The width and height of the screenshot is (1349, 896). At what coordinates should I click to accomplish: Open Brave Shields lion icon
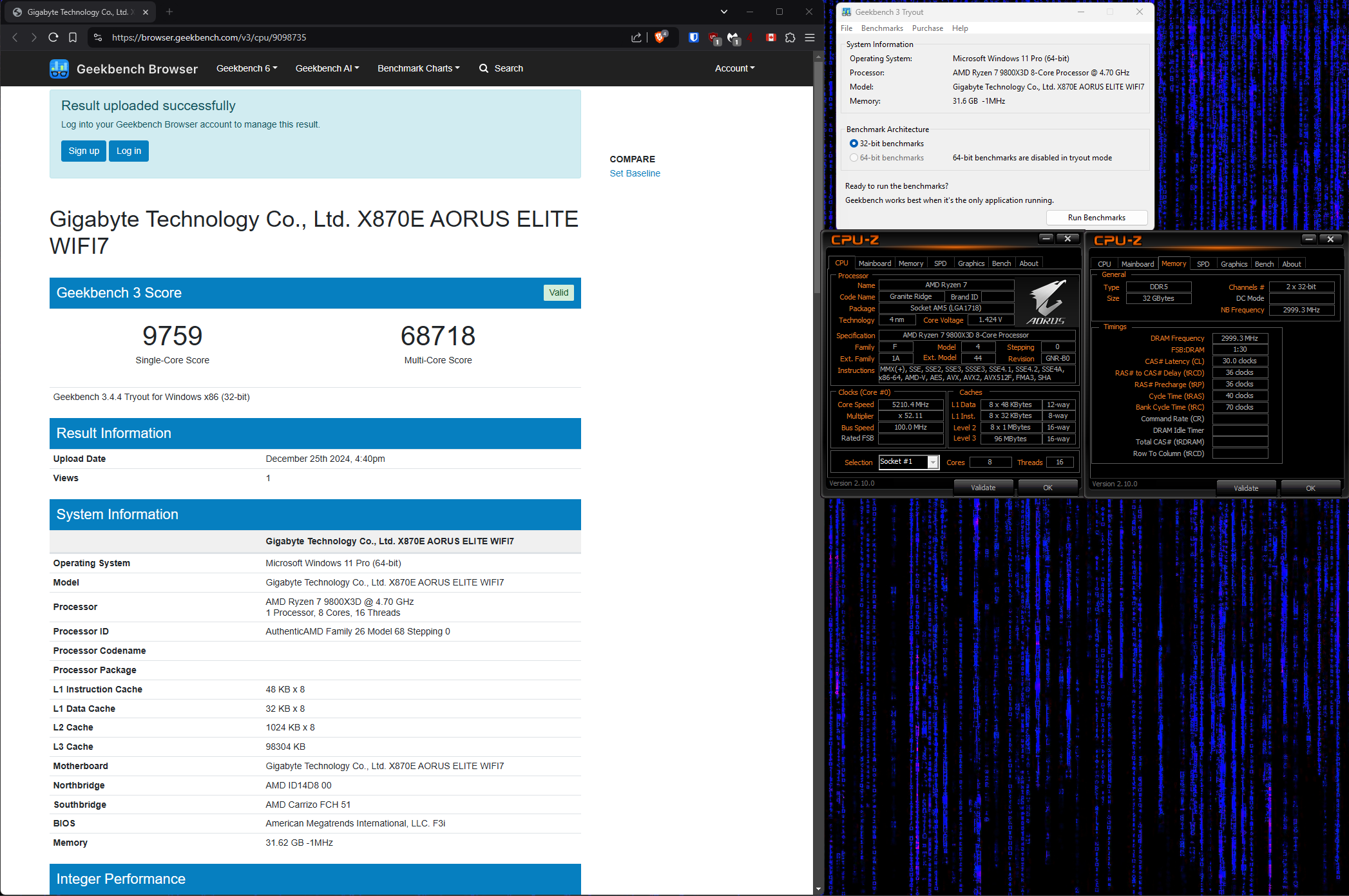[660, 37]
